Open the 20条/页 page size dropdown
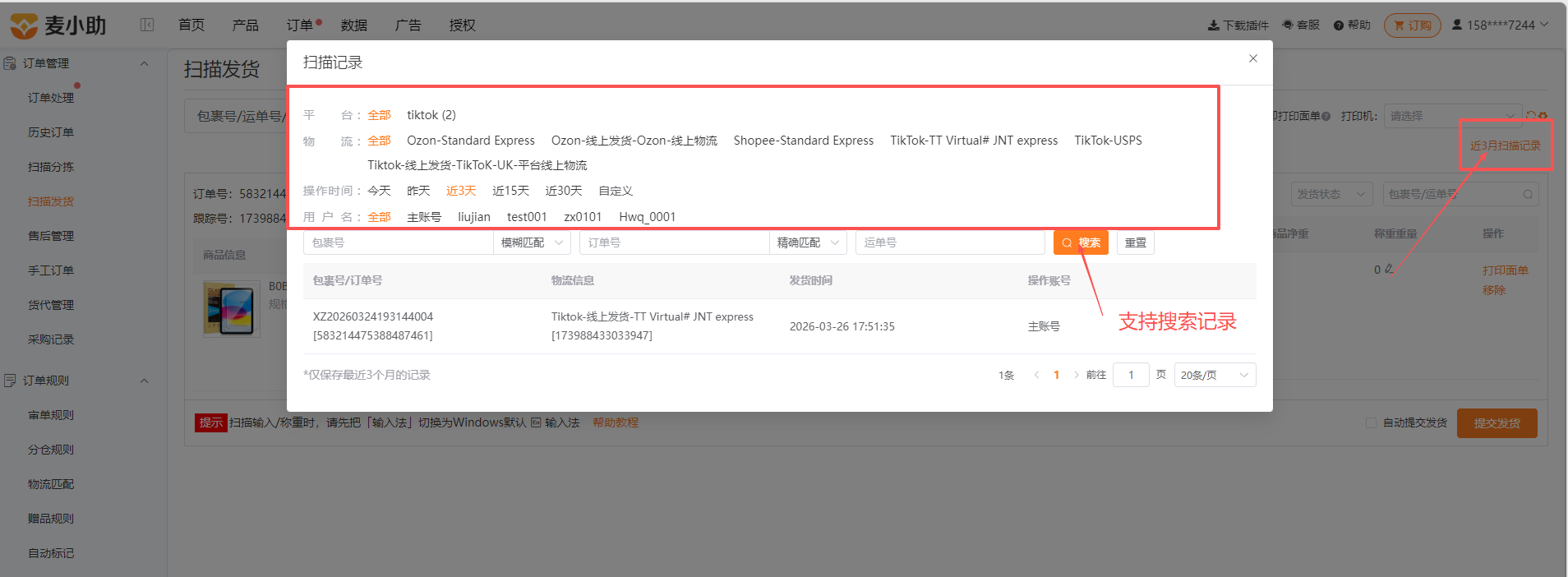Image resolution: width=1568 pixels, height=577 pixels. click(x=1215, y=375)
